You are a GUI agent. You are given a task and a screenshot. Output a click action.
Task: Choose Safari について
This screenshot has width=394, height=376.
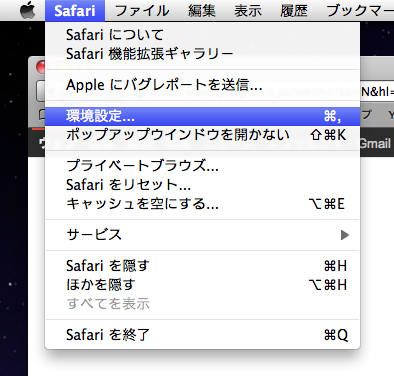point(202,35)
